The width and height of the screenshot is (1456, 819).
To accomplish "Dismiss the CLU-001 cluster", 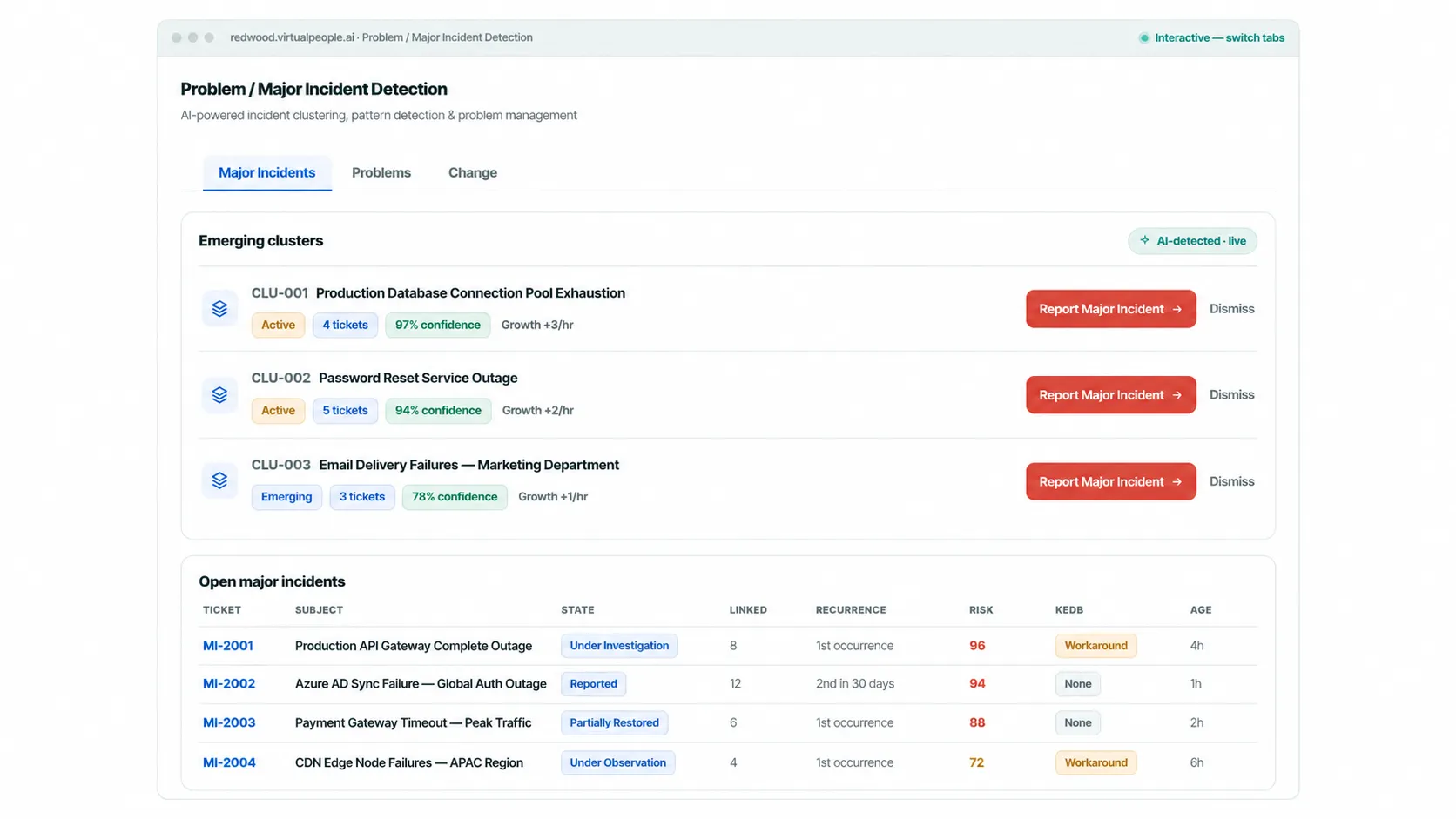I will (1231, 309).
